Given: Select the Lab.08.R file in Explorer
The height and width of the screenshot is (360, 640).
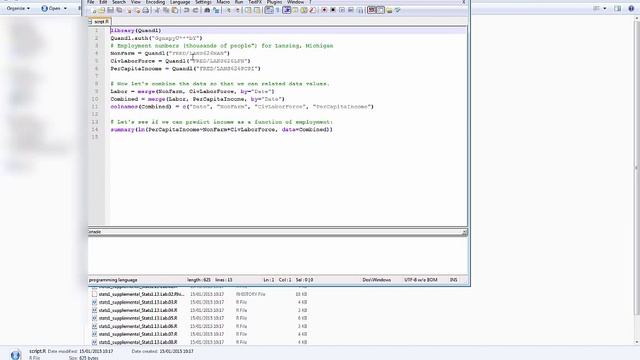Looking at the screenshot, I should pyautogui.click(x=138, y=342).
